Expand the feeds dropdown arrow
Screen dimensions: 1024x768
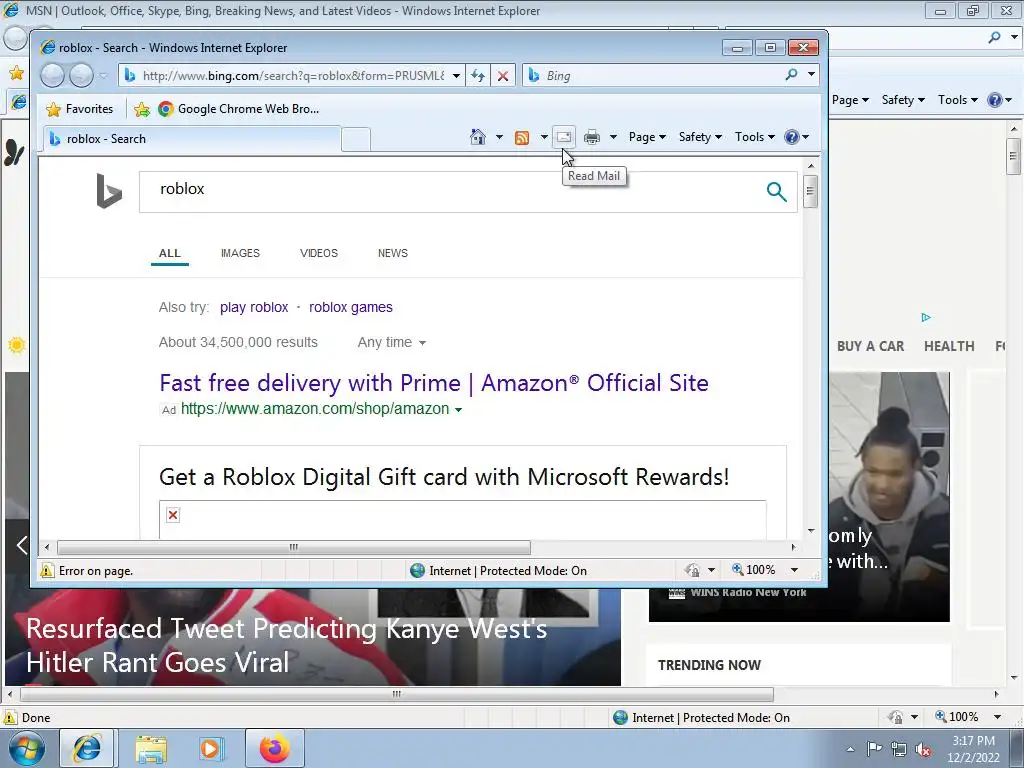pos(543,137)
